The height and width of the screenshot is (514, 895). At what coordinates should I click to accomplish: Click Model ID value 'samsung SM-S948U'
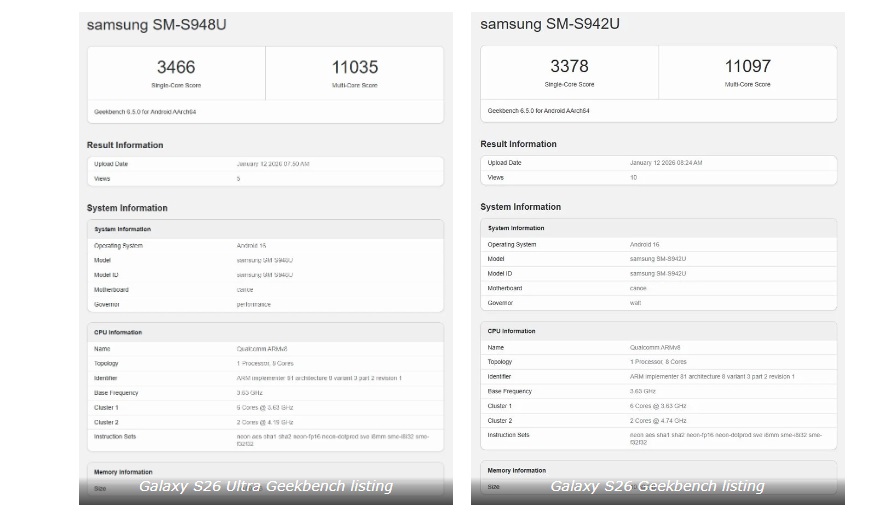pyautogui.click(x=265, y=276)
